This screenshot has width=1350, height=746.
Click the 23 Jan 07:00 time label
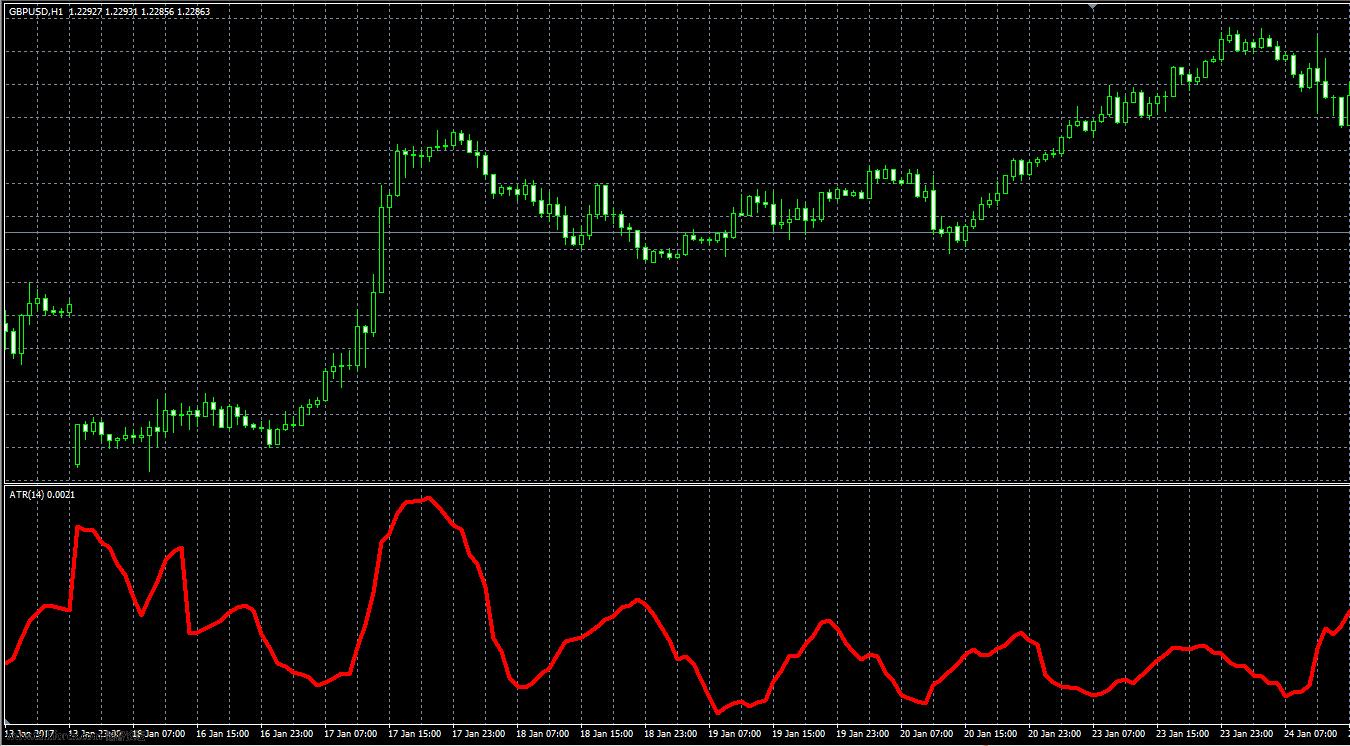[x=1120, y=734]
